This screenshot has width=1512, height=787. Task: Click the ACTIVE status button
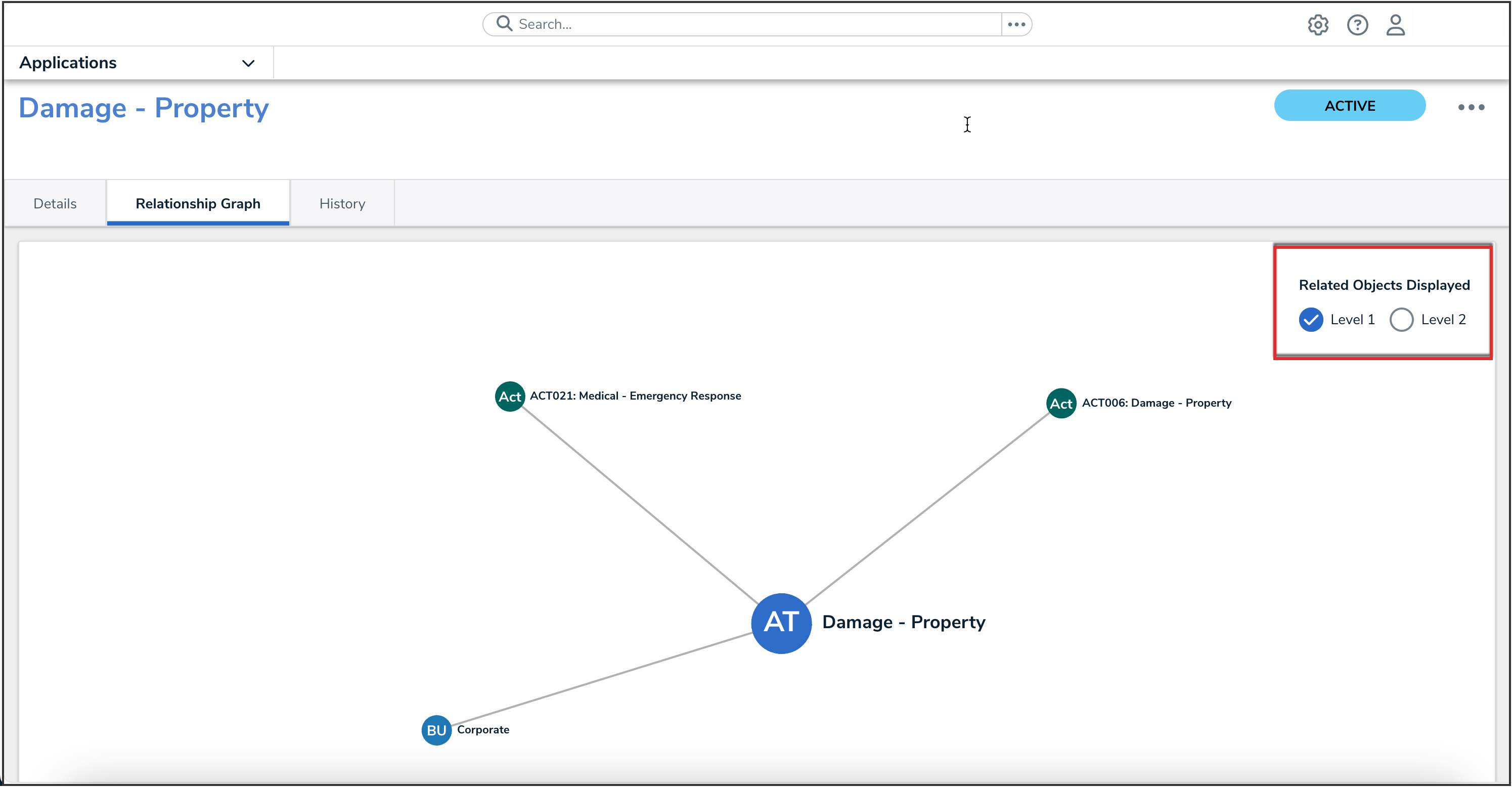coord(1349,106)
